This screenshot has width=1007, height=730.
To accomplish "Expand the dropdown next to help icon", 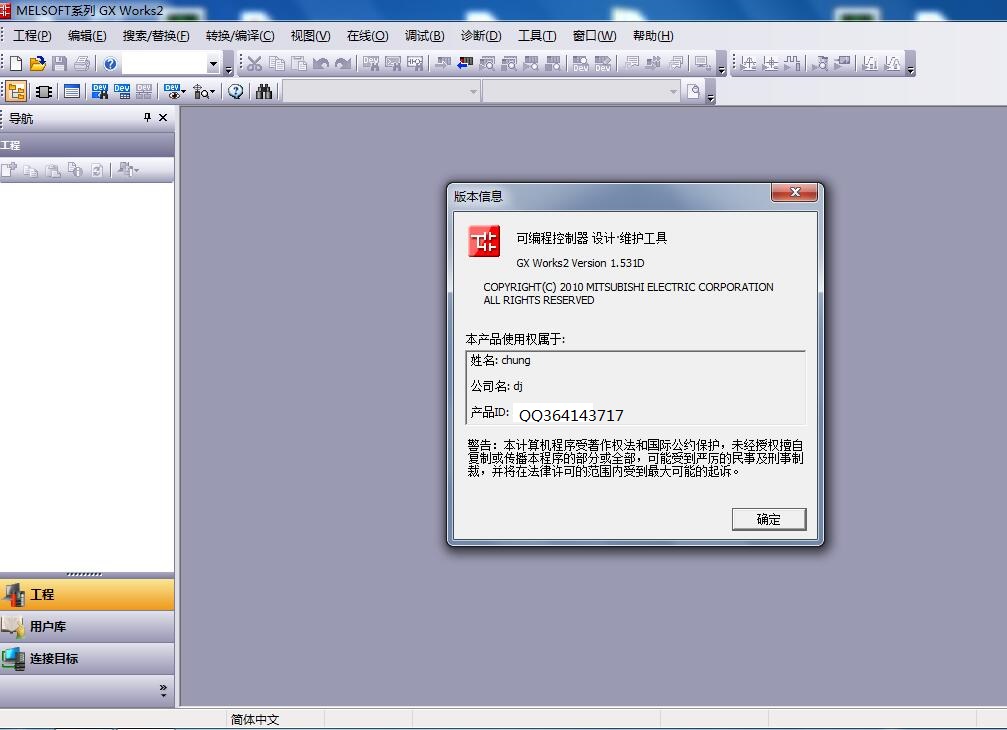I will pyautogui.click(x=213, y=64).
